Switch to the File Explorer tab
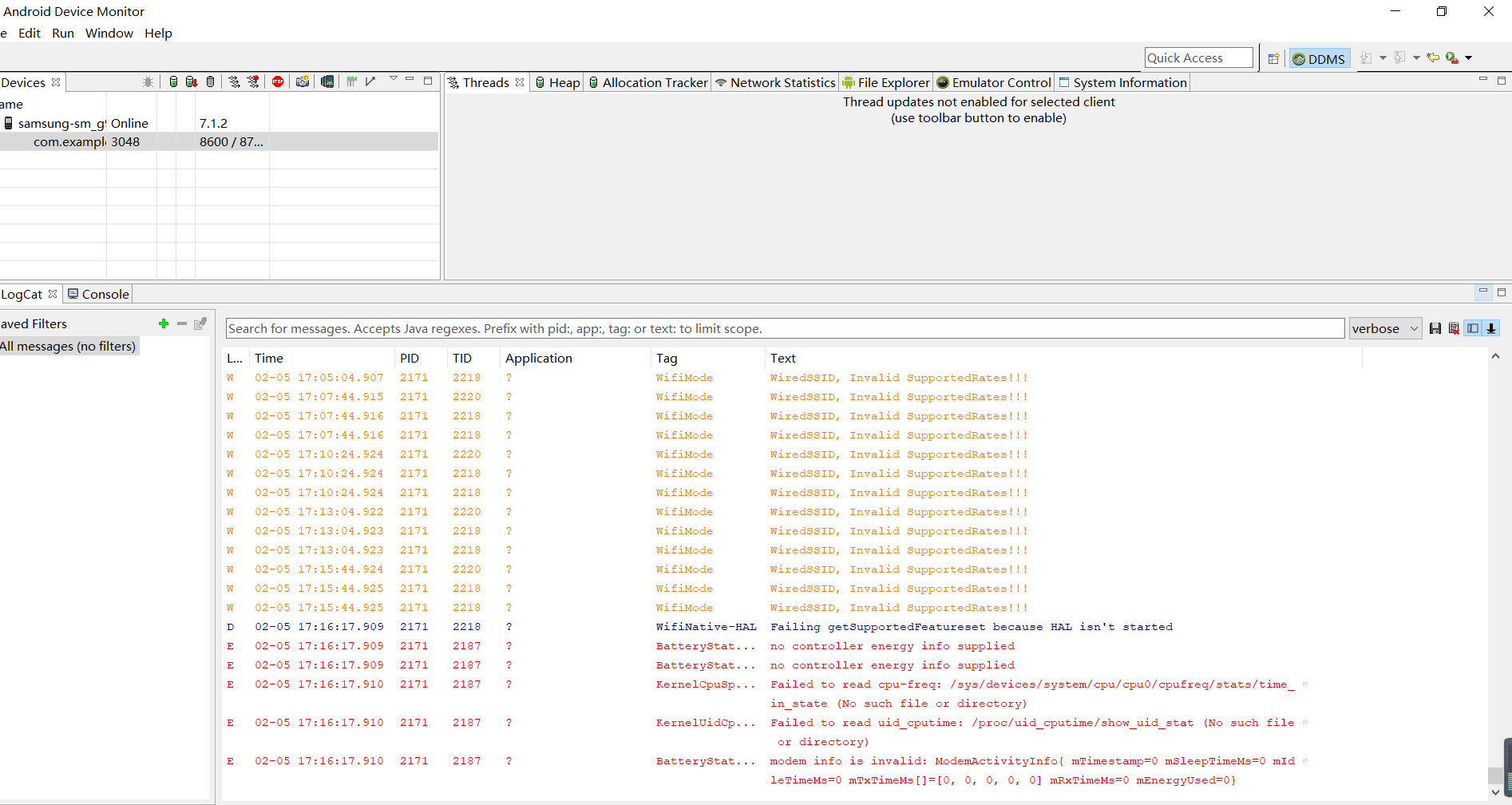1512x805 pixels. (x=886, y=82)
